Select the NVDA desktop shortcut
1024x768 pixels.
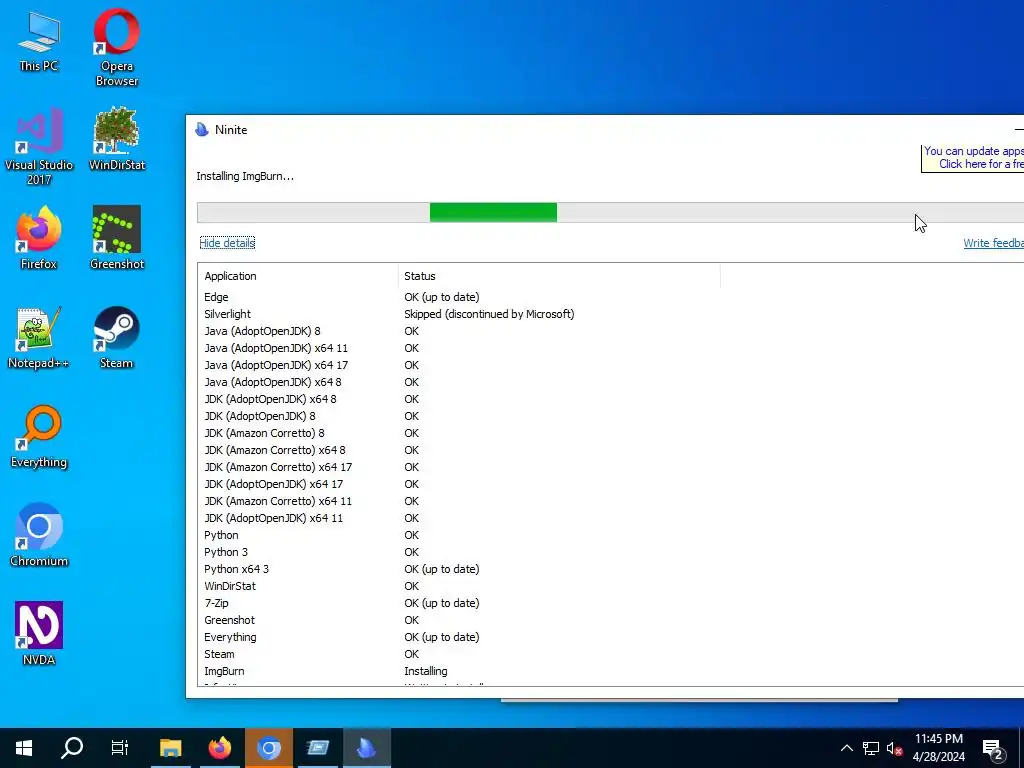click(39, 633)
